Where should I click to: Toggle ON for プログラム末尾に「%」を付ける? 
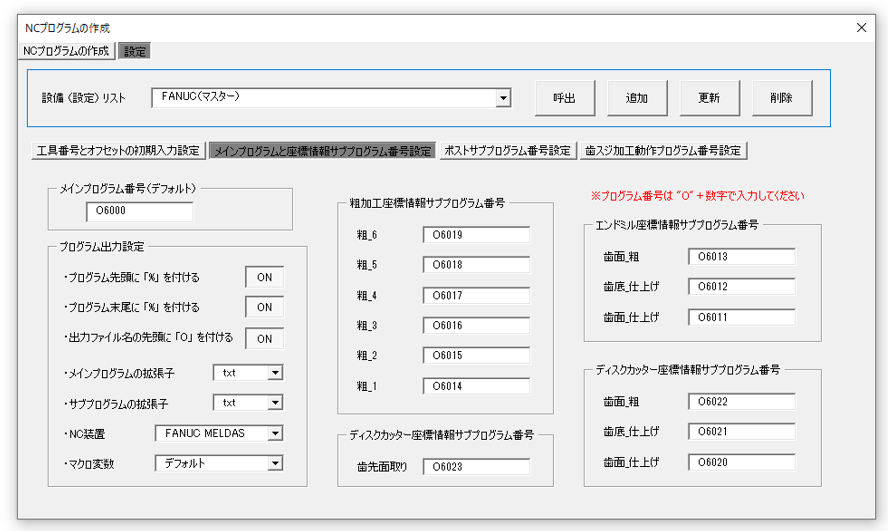(x=264, y=307)
